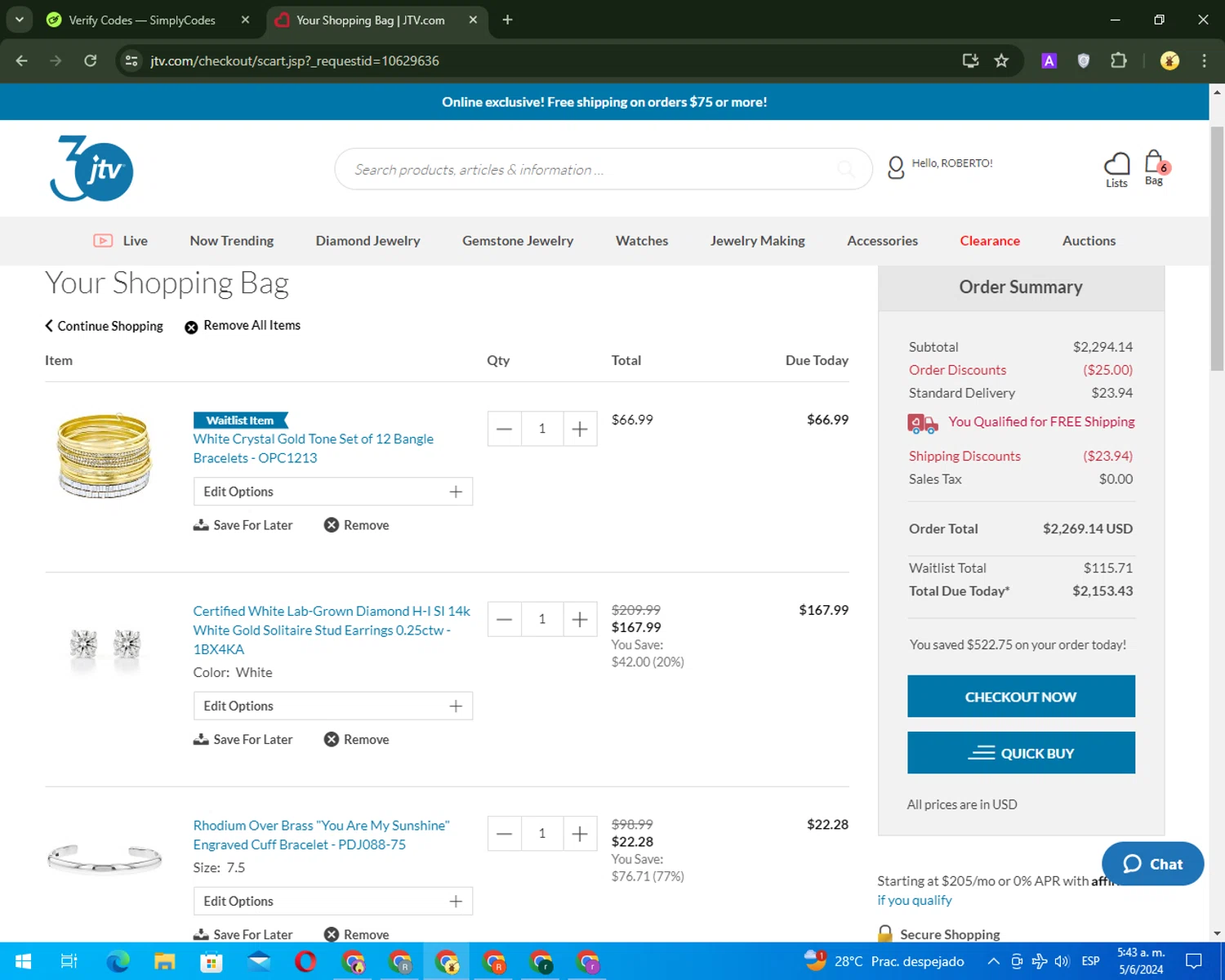
Task: Open Gemstone Jewelry menu
Action: (518, 241)
